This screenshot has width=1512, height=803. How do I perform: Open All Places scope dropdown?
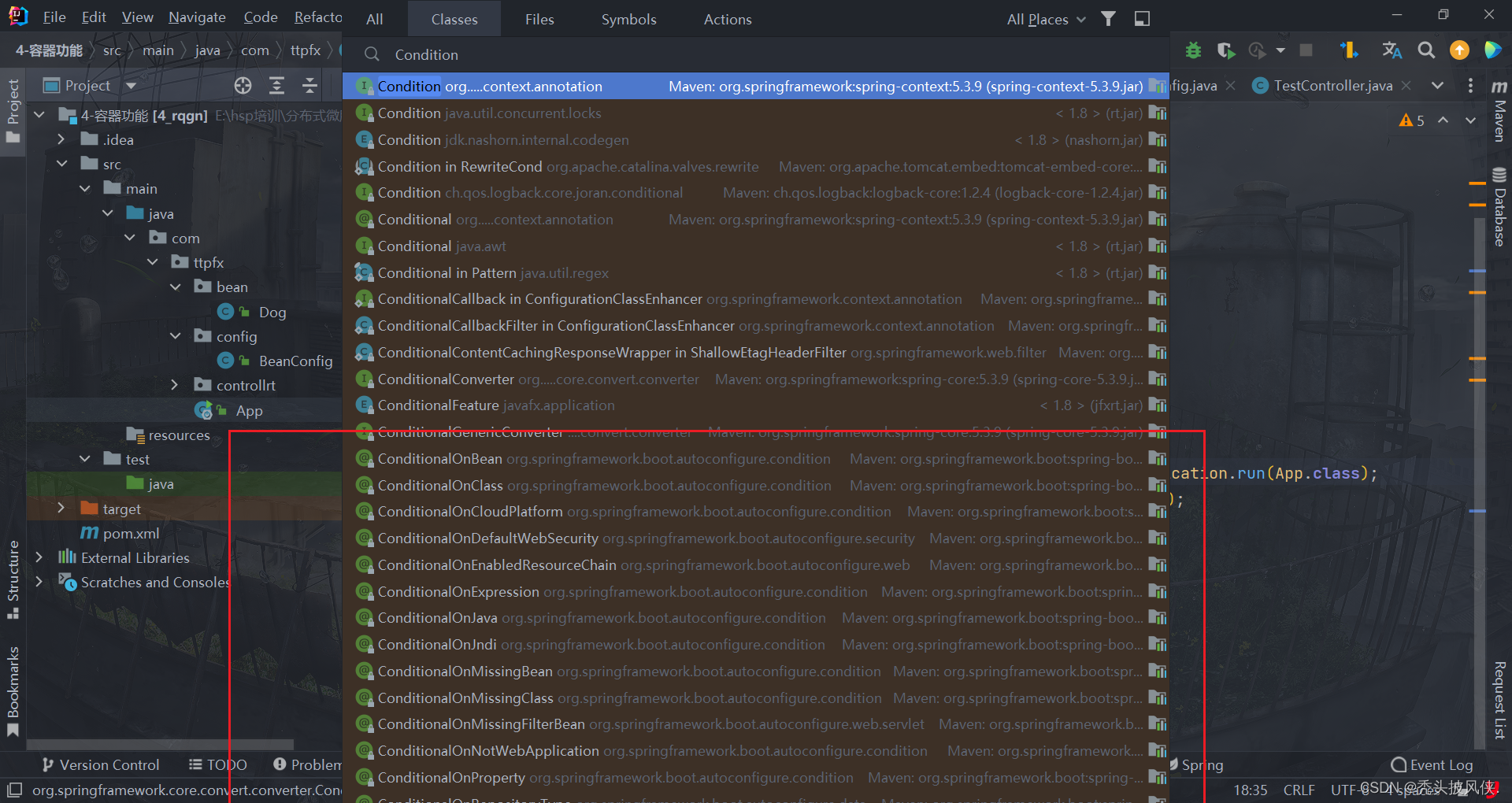(1046, 19)
